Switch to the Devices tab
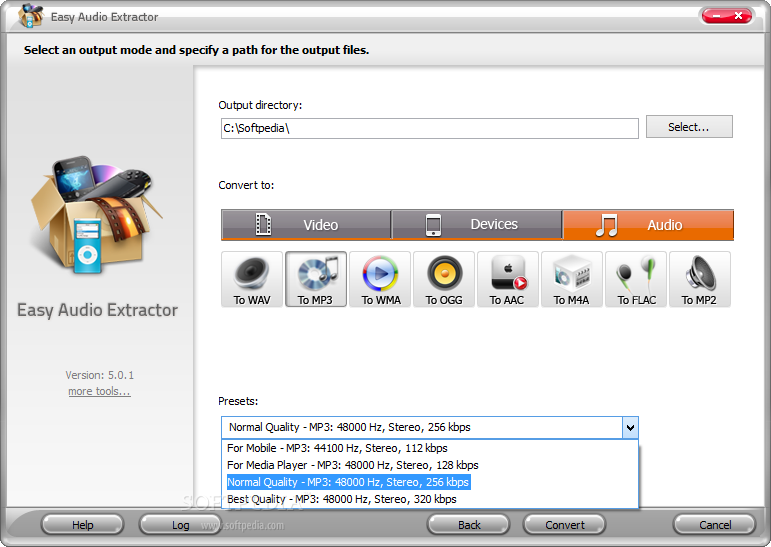This screenshot has width=771, height=547. click(476, 225)
